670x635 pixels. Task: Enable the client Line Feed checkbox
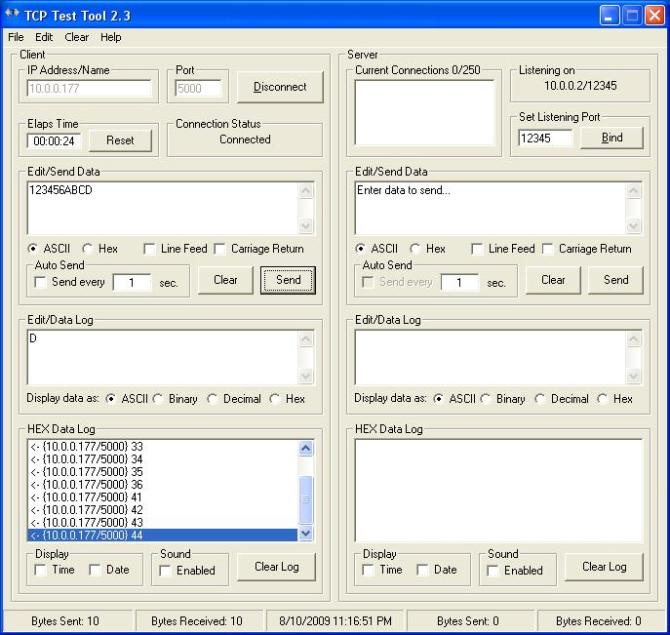[x=150, y=249]
